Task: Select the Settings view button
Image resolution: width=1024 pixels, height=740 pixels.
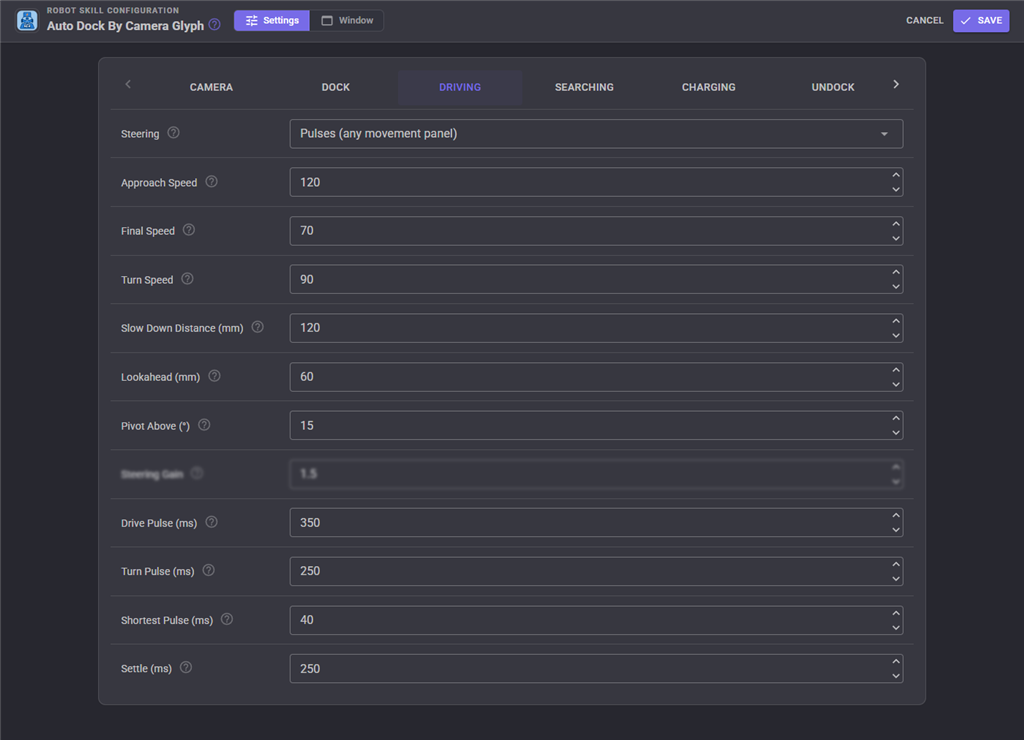Action: (x=272, y=21)
